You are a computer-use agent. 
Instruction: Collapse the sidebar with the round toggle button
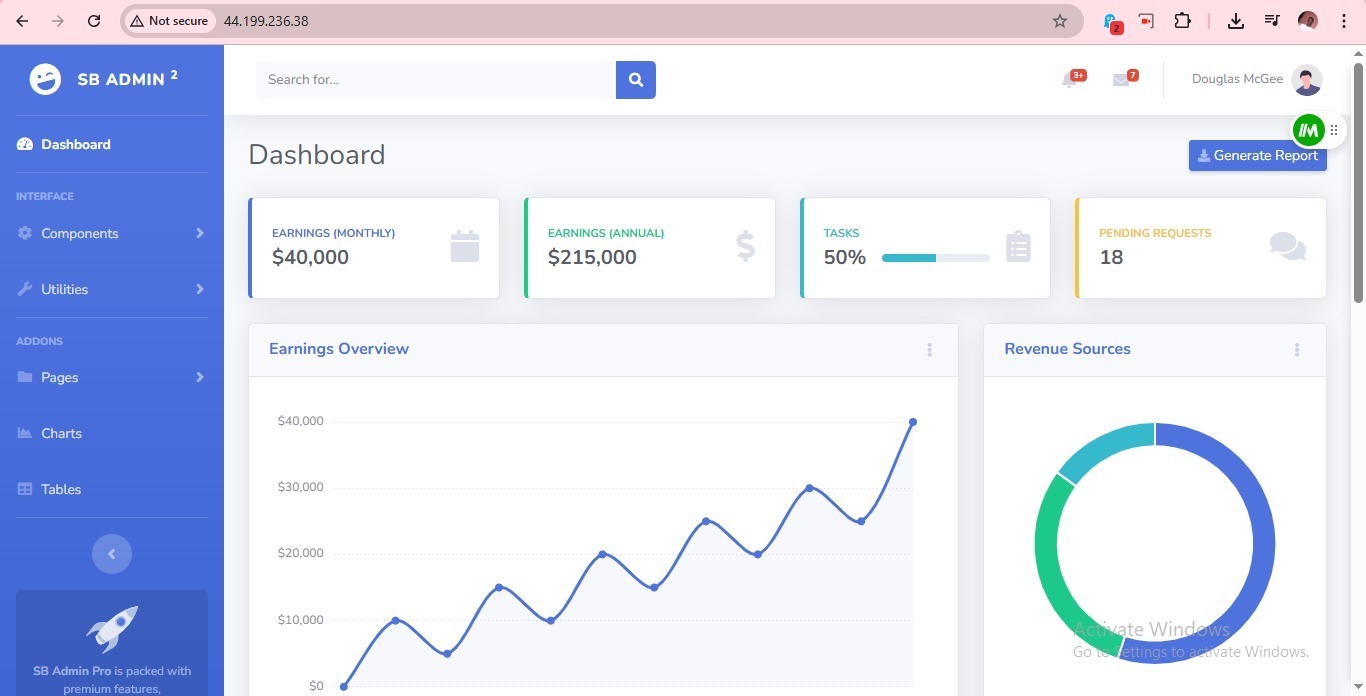click(x=112, y=554)
